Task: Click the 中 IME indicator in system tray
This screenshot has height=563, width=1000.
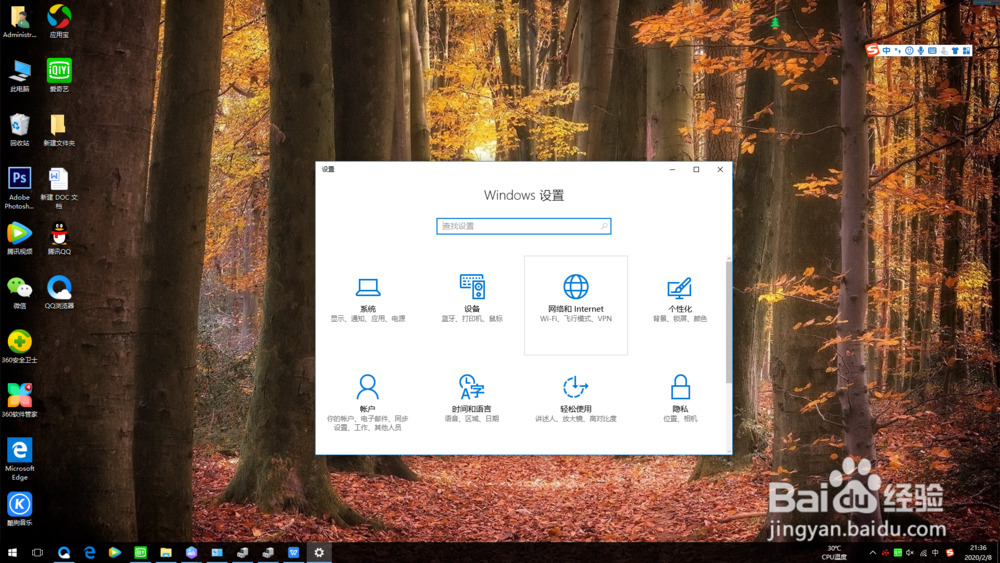Action: click(936, 553)
